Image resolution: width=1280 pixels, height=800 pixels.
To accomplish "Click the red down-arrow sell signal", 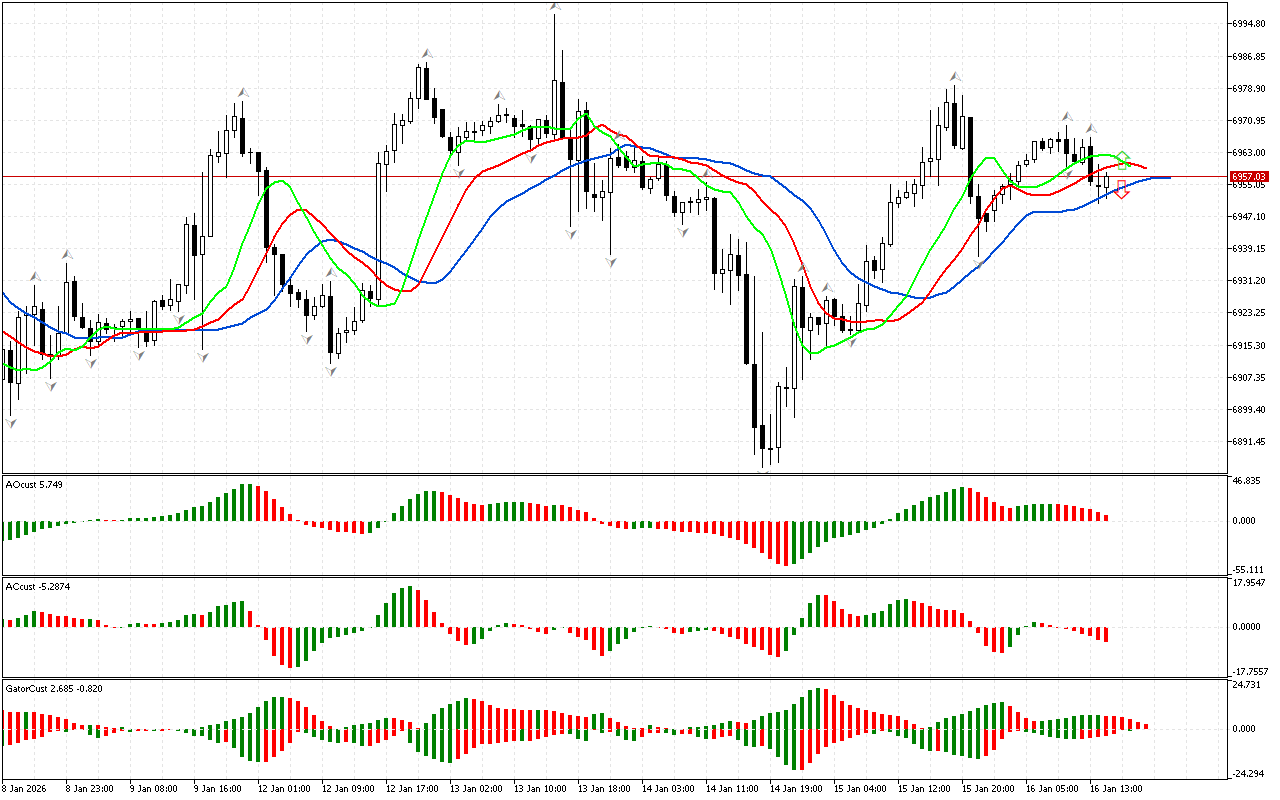I will coord(1122,190).
